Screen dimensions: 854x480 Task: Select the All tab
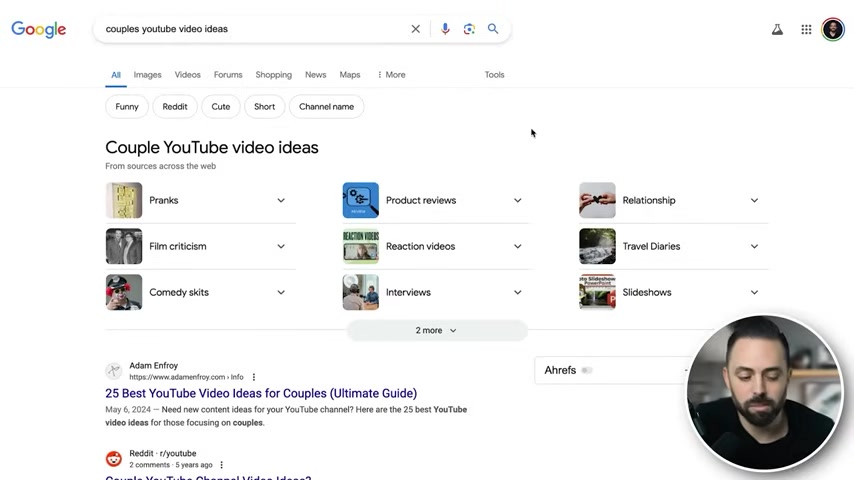(116, 75)
